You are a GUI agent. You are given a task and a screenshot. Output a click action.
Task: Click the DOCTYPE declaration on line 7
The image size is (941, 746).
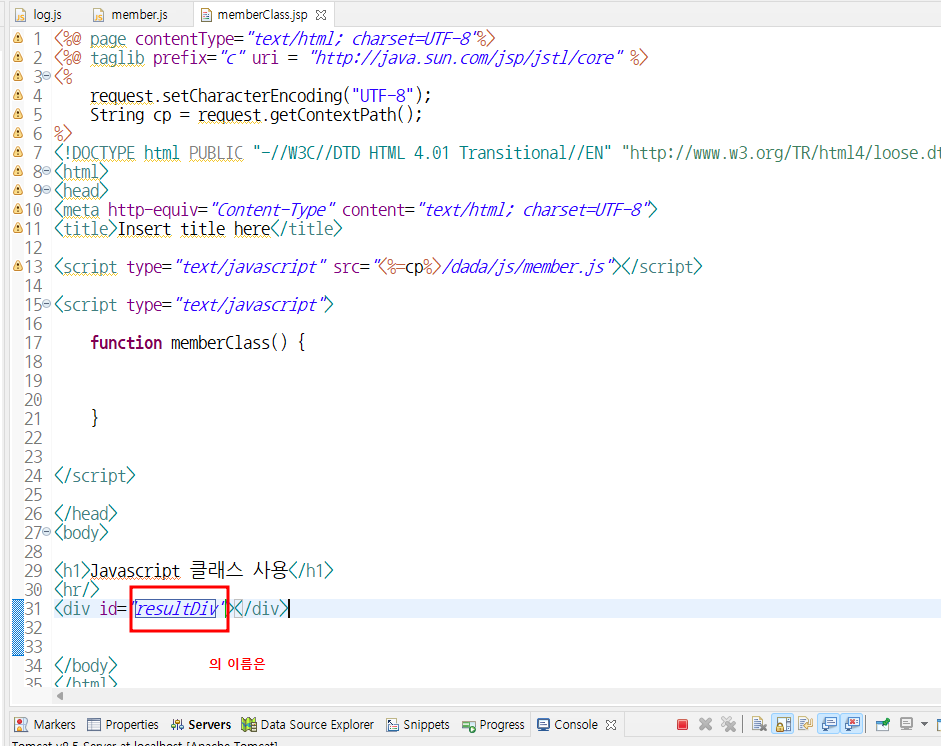(x=498, y=152)
